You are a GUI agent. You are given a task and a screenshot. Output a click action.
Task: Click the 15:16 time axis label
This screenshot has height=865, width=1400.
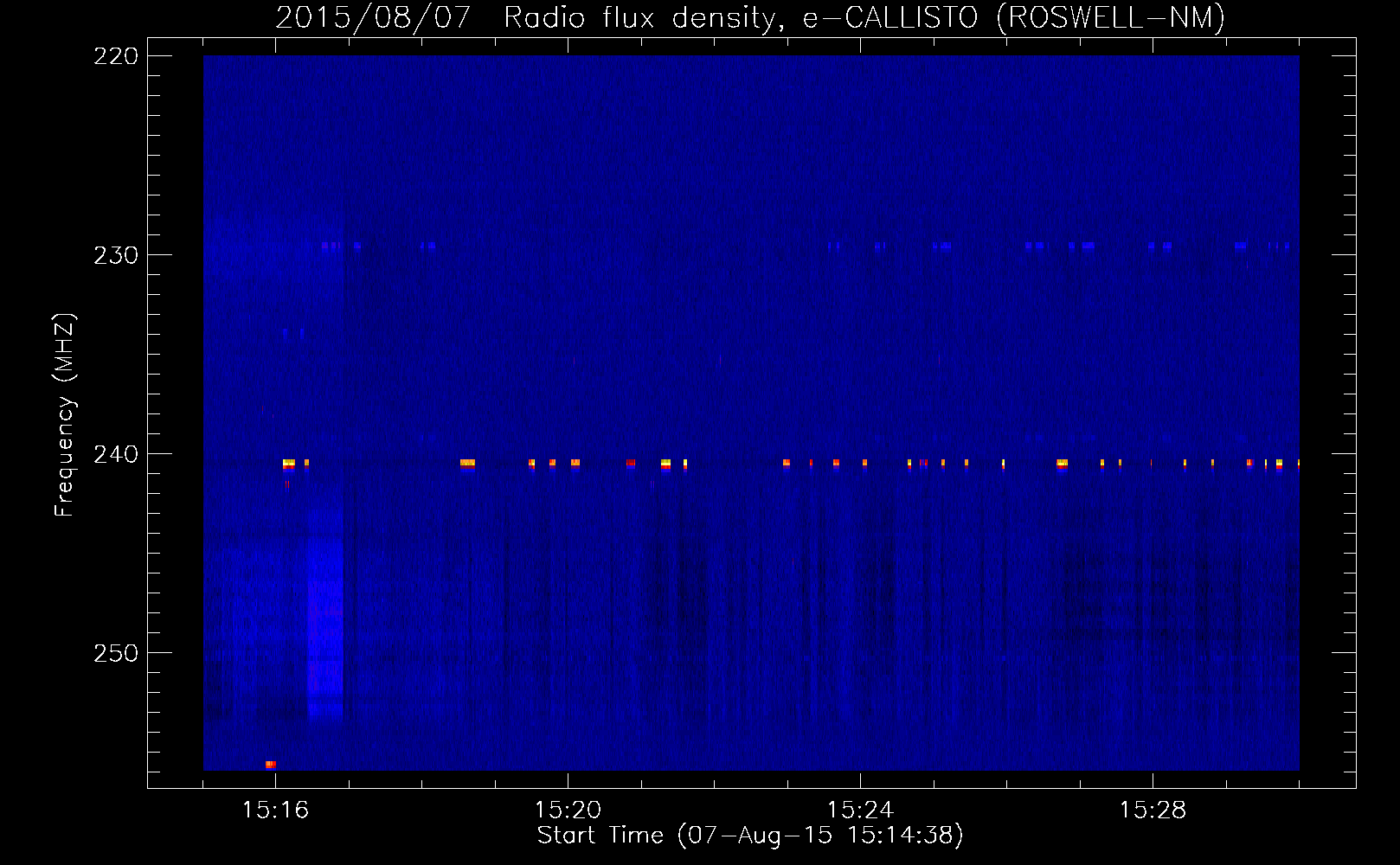(x=275, y=811)
